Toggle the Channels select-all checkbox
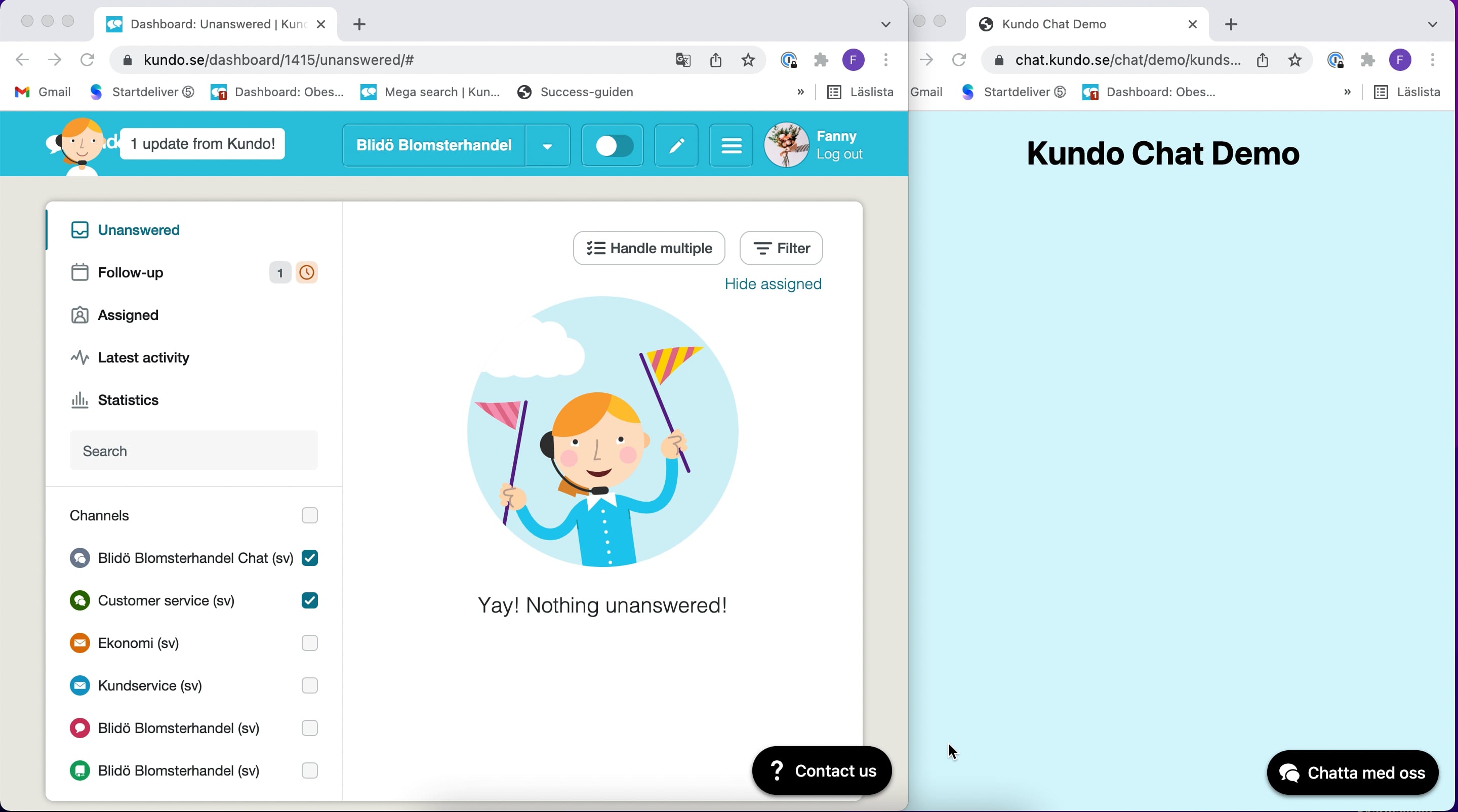This screenshot has width=1458, height=812. click(x=310, y=515)
